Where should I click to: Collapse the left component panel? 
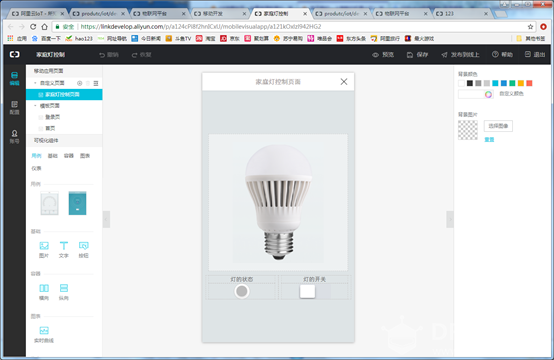[106, 219]
